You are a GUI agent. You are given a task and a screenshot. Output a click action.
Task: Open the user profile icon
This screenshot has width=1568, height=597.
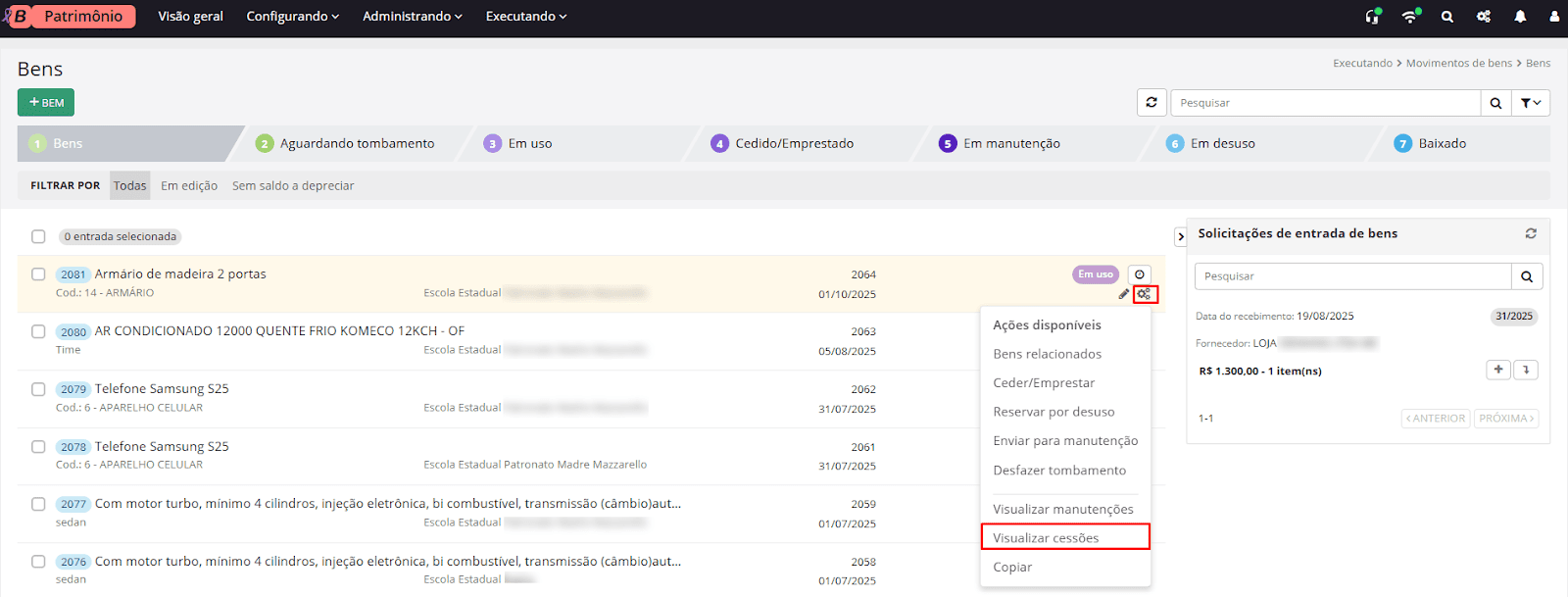click(1554, 17)
